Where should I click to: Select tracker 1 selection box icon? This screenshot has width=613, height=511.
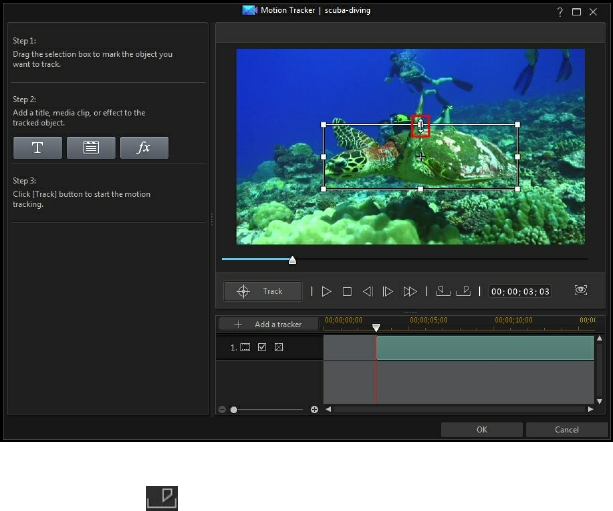(x=245, y=347)
